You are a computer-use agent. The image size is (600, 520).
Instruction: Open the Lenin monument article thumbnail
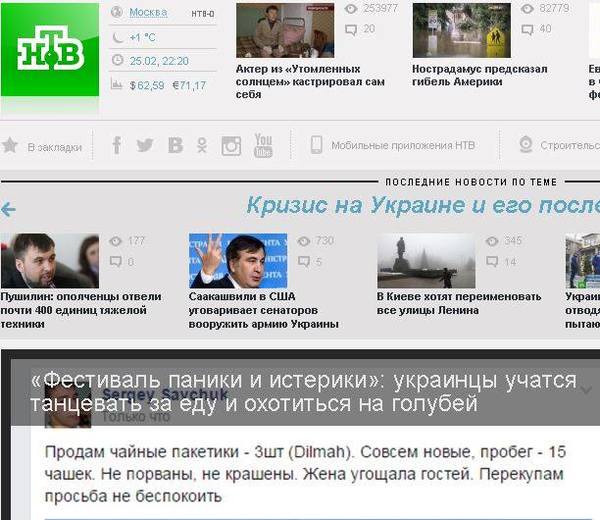426,261
